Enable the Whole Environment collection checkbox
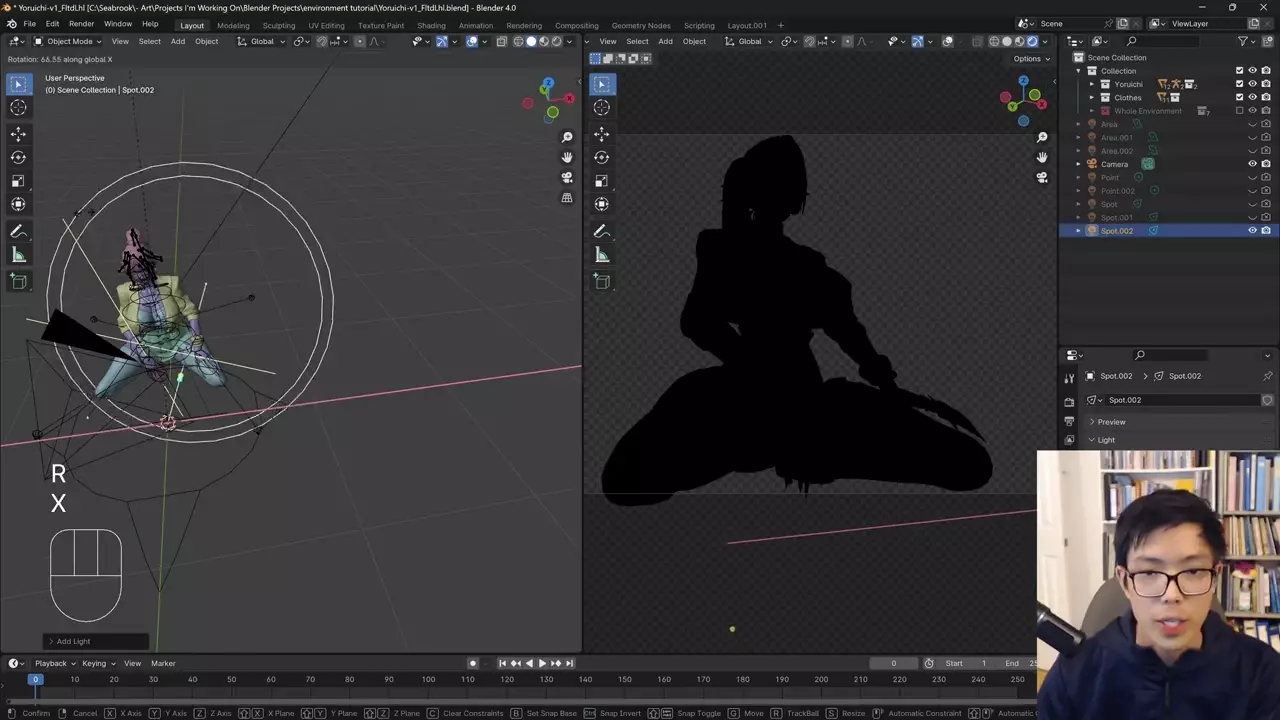The height and width of the screenshot is (720, 1280). point(1239,111)
